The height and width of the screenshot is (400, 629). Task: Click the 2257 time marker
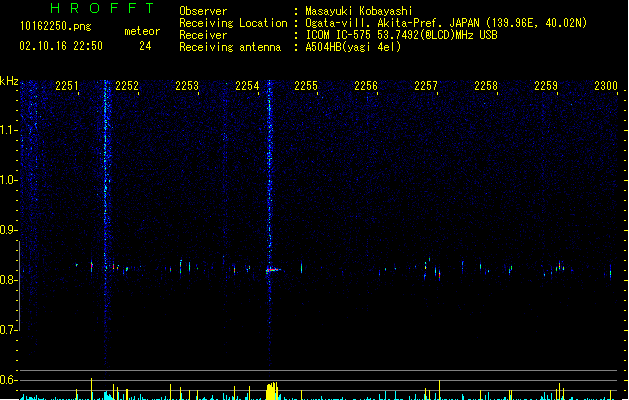pos(426,85)
